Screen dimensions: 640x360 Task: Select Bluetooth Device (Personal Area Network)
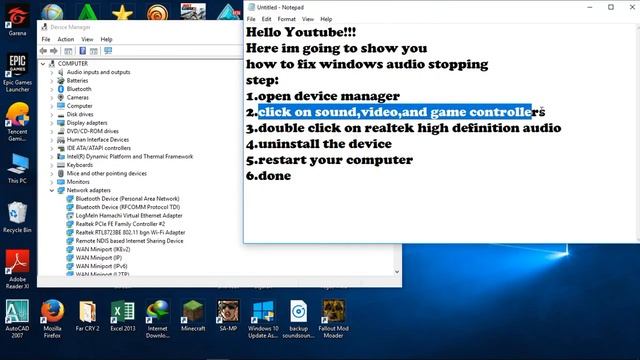pyautogui.click(x=127, y=199)
